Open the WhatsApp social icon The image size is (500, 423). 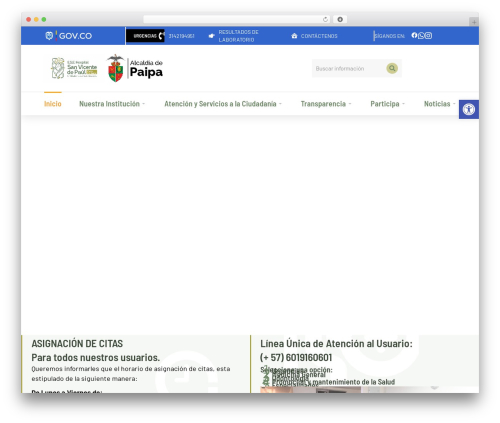[421, 36]
